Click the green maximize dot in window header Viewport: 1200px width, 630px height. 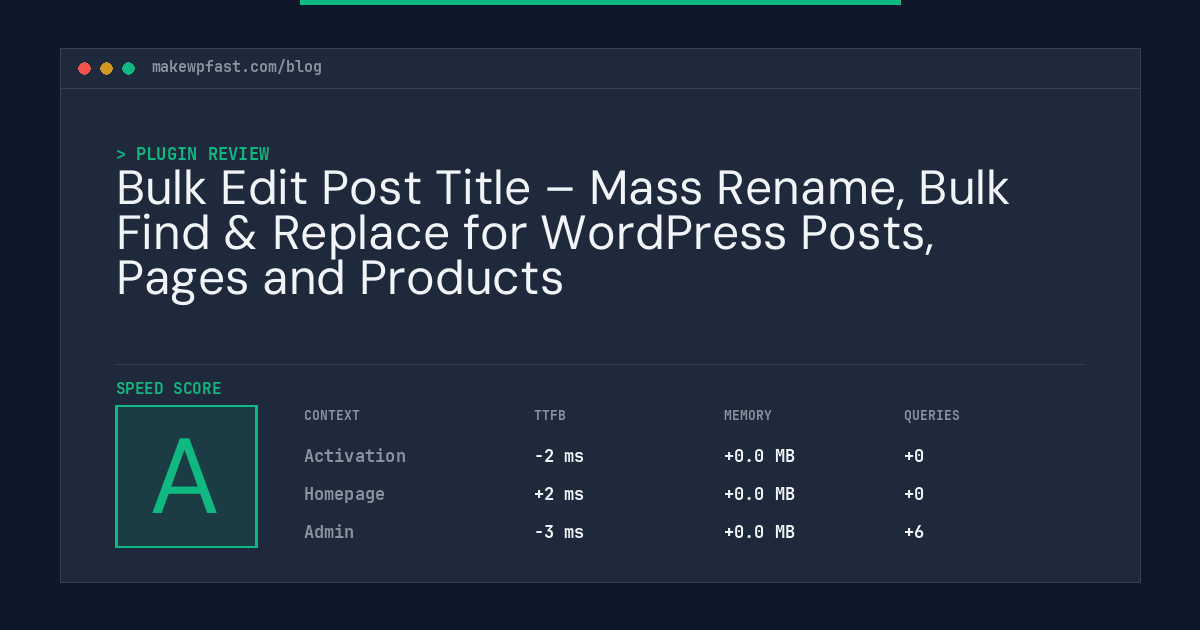(x=128, y=68)
